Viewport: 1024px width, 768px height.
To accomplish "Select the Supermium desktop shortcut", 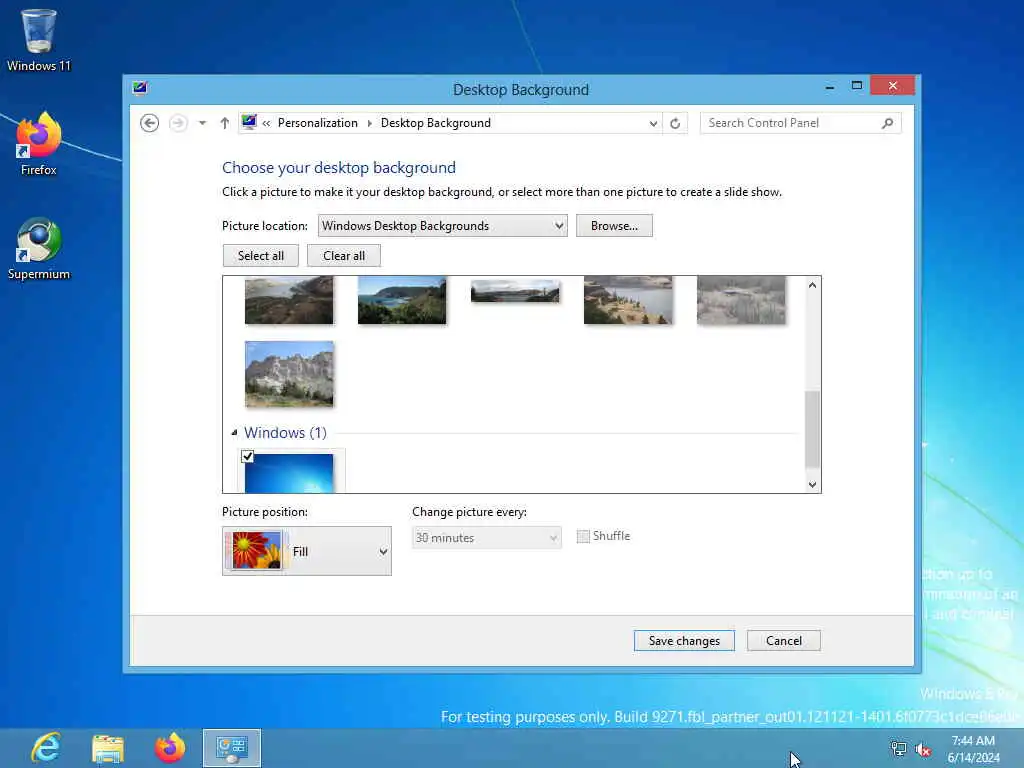I will click(39, 249).
